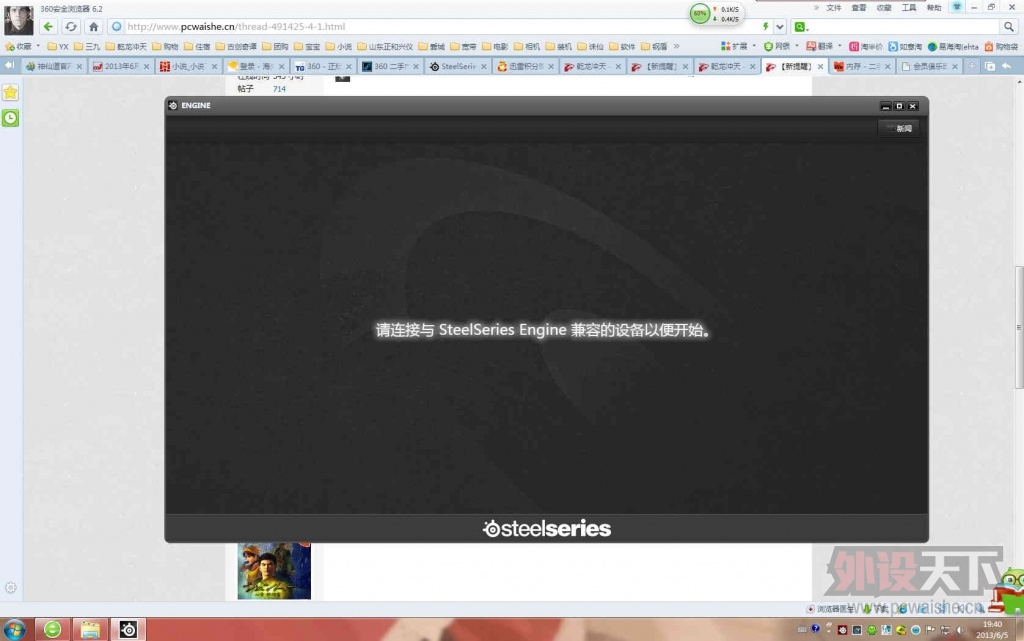1024x641 pixels.
Task: Click the volume speaker tray icon
Action: coord(959,630)
